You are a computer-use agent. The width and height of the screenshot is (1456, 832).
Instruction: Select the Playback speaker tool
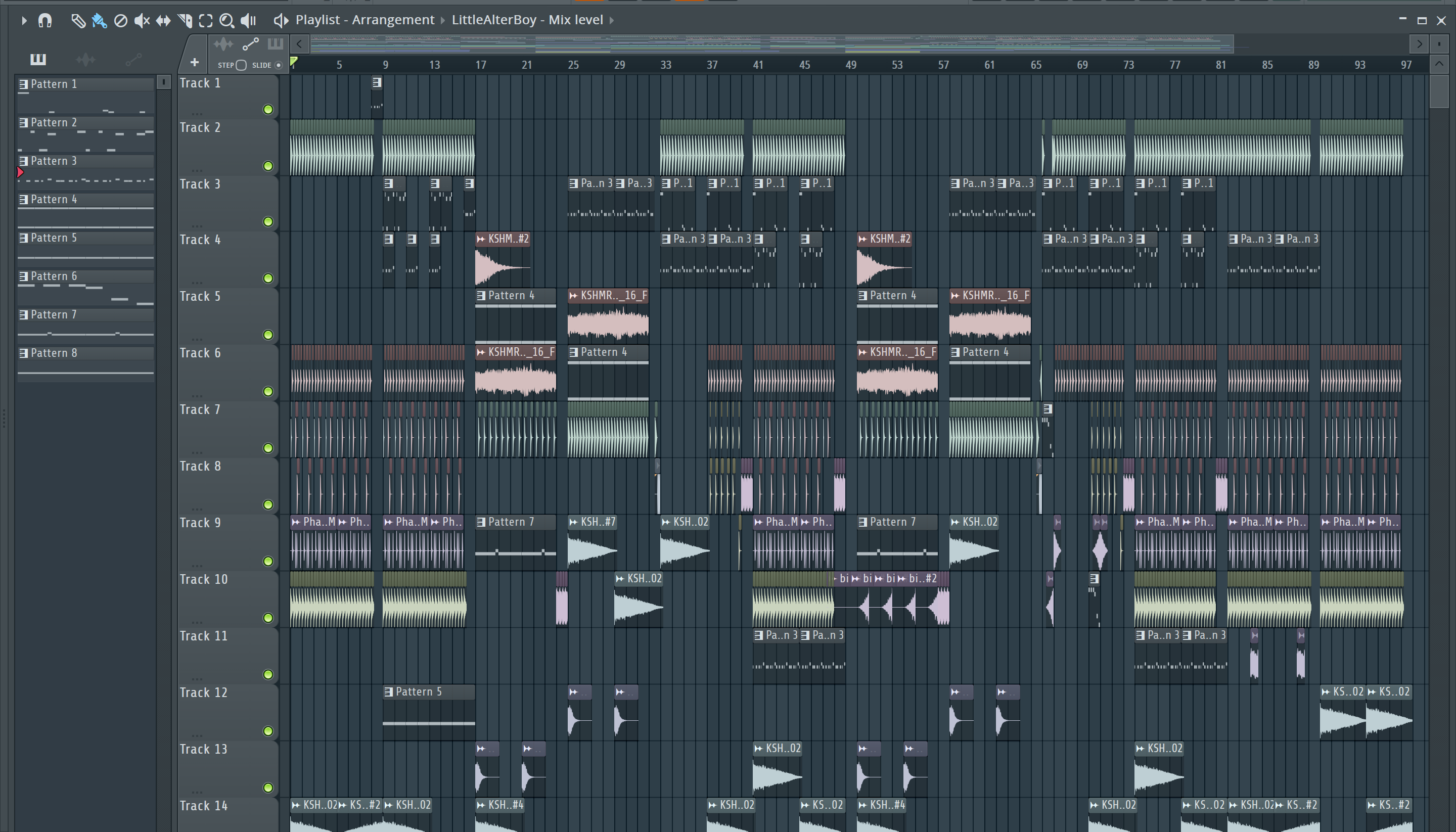coord(248,21)
